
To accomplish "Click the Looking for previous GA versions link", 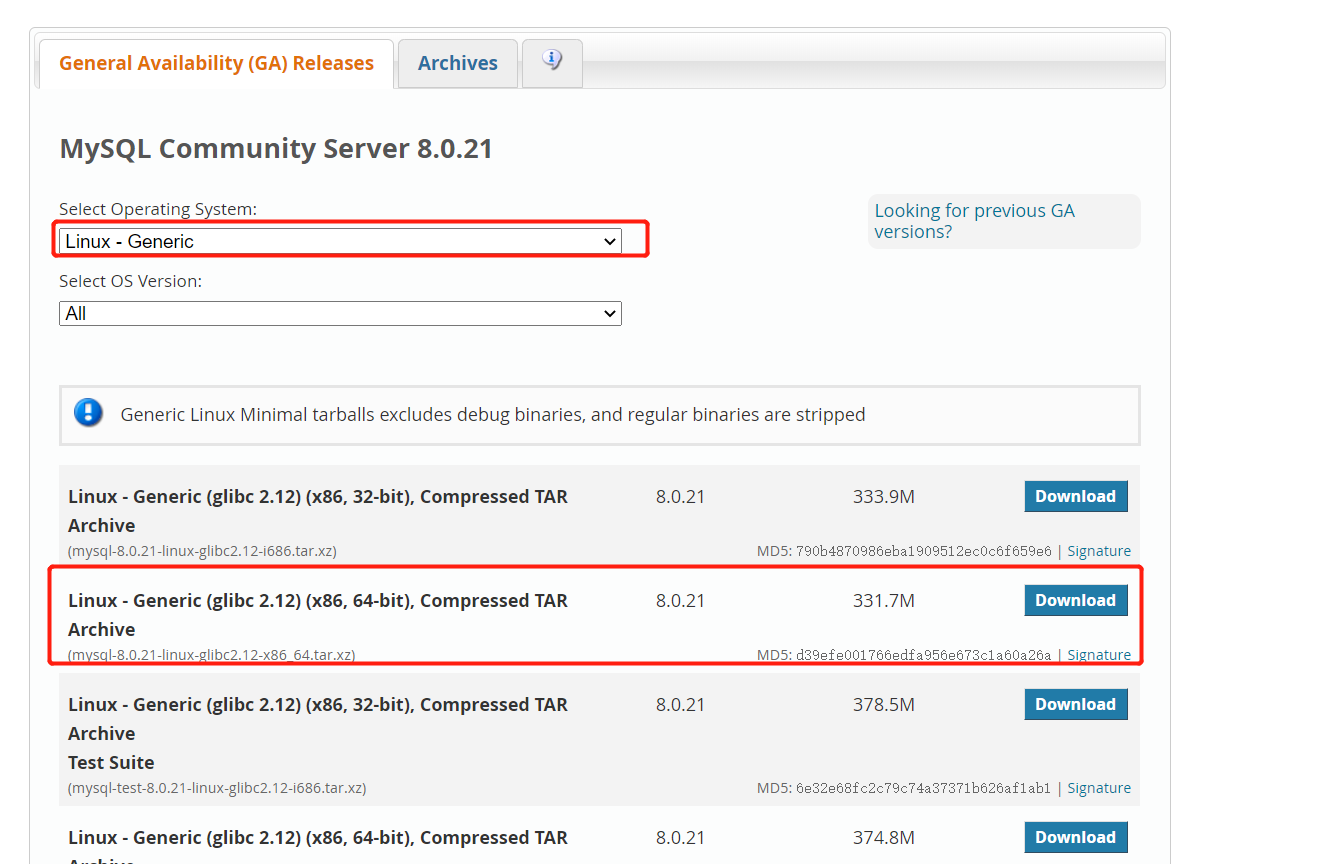I will (x=974, y=220).
